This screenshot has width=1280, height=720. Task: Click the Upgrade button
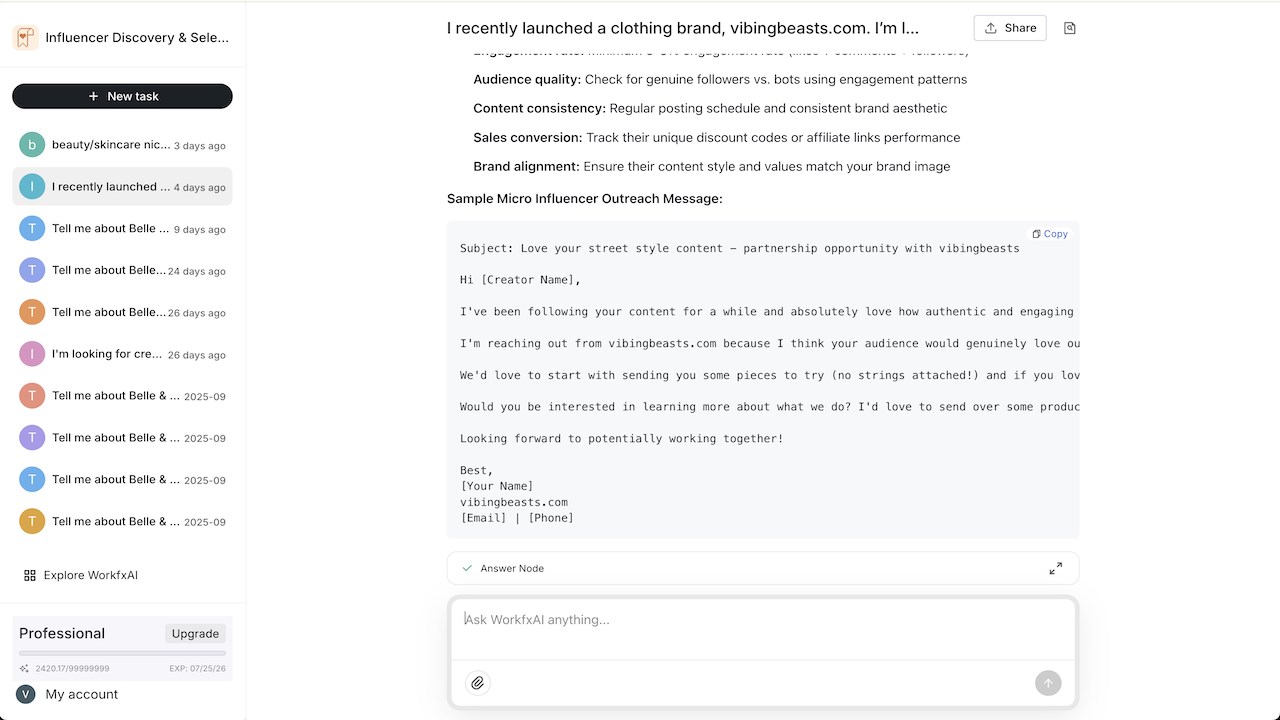[195, 633]
